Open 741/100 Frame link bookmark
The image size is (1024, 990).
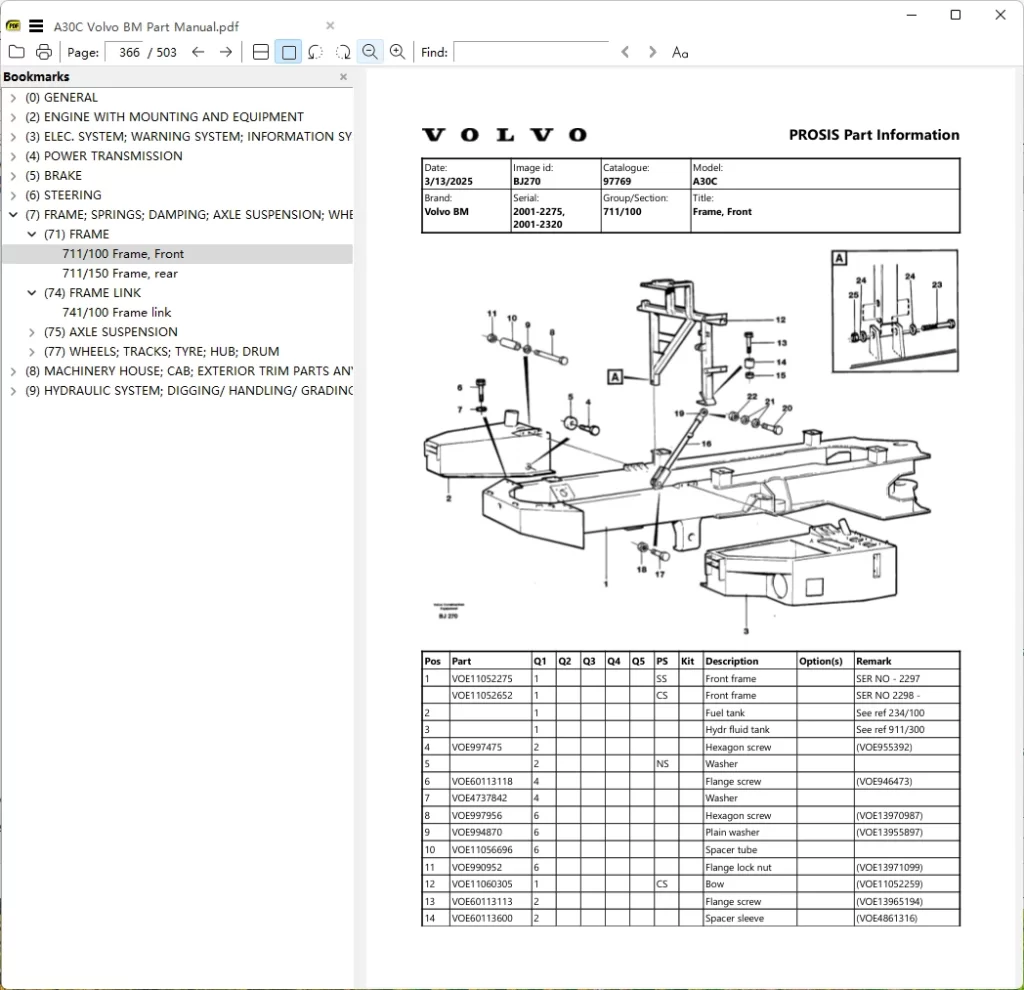pos(117,312)
